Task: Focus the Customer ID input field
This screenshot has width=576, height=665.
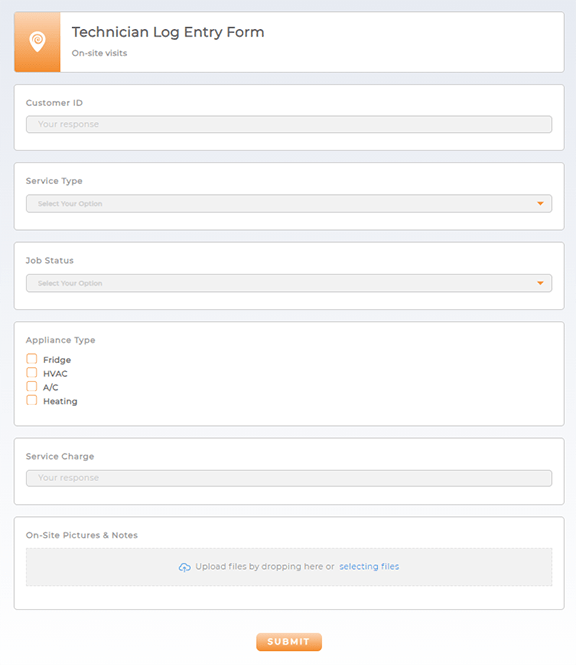Action: tap(289, 124)
